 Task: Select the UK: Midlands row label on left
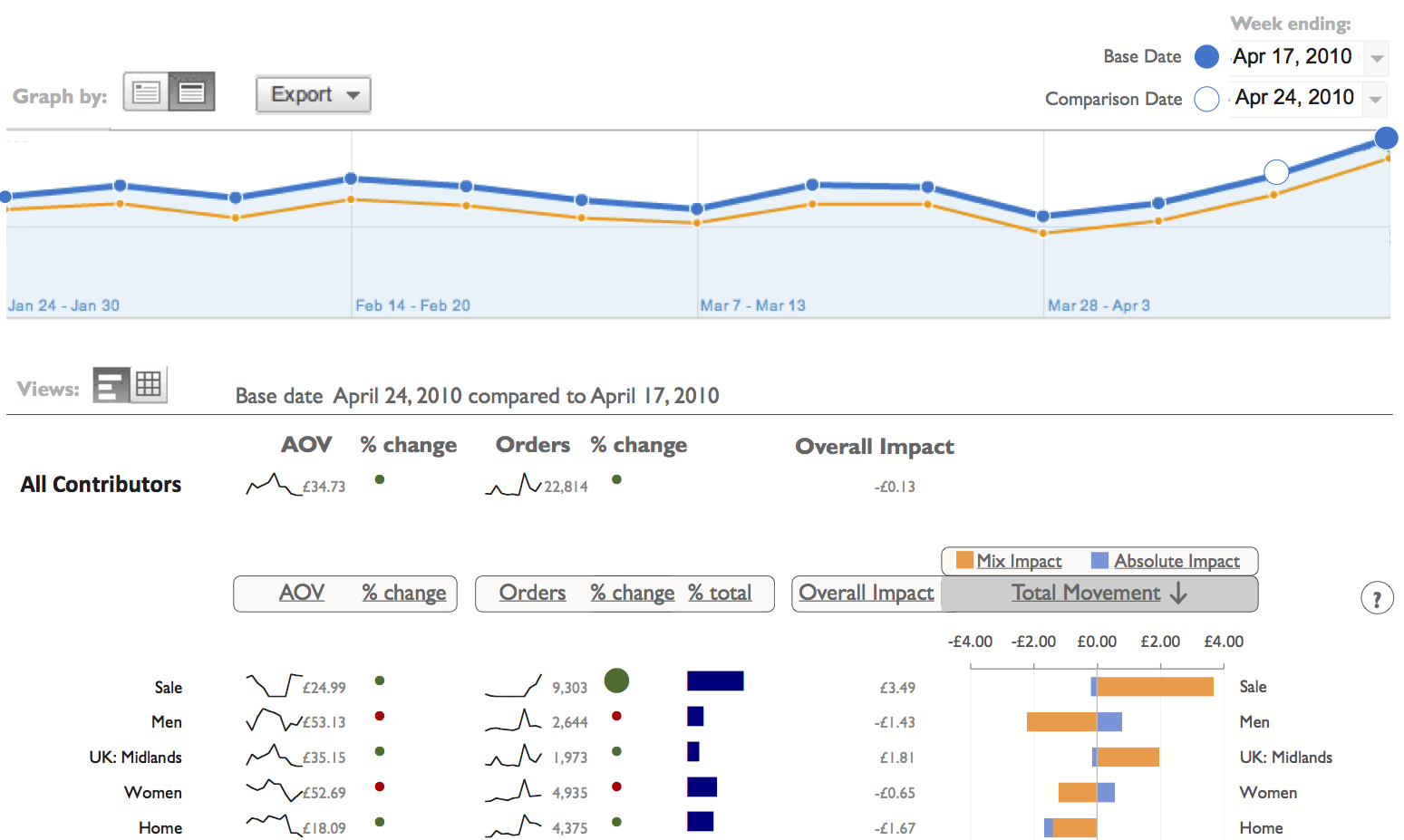(x=135, y=757)
